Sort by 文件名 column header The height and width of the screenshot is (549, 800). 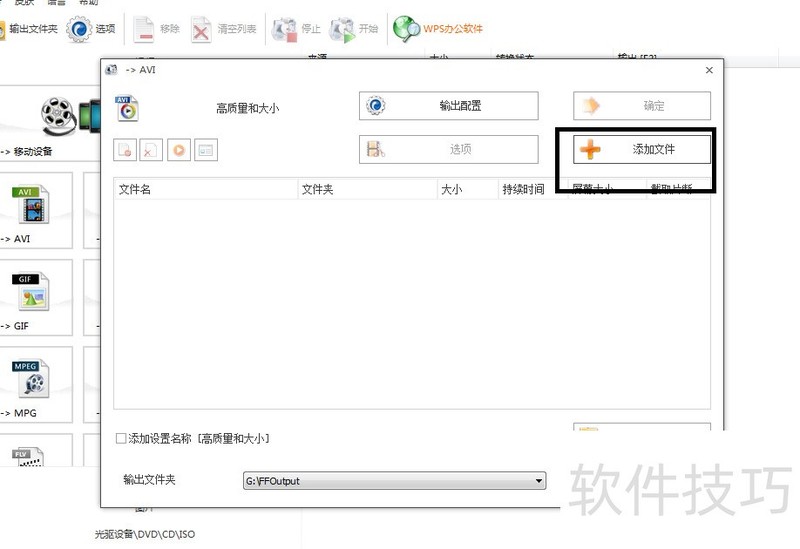(x=206, y=189)
